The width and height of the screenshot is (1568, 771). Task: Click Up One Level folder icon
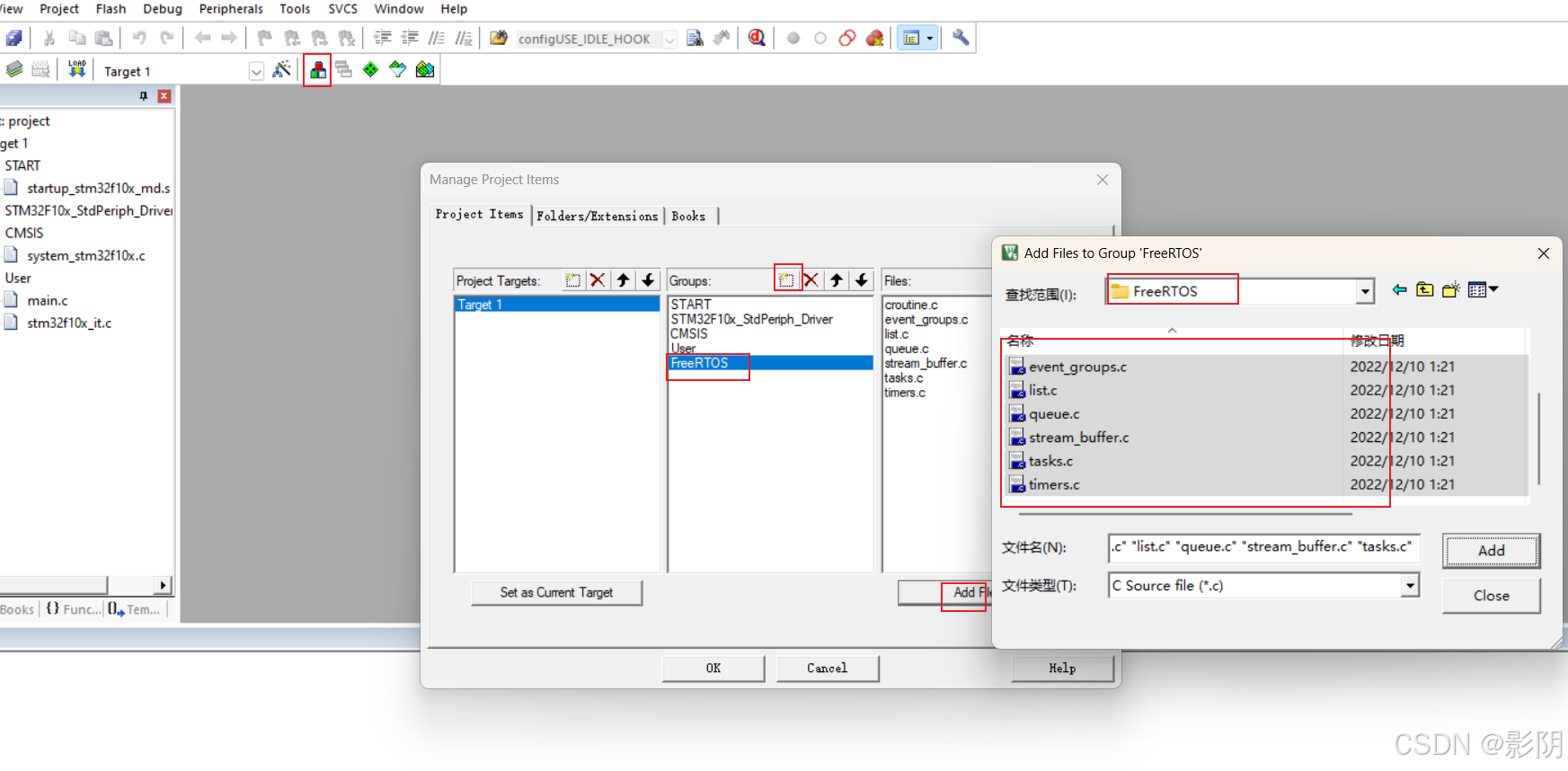pyautogui.click(x=1425, y=289)
